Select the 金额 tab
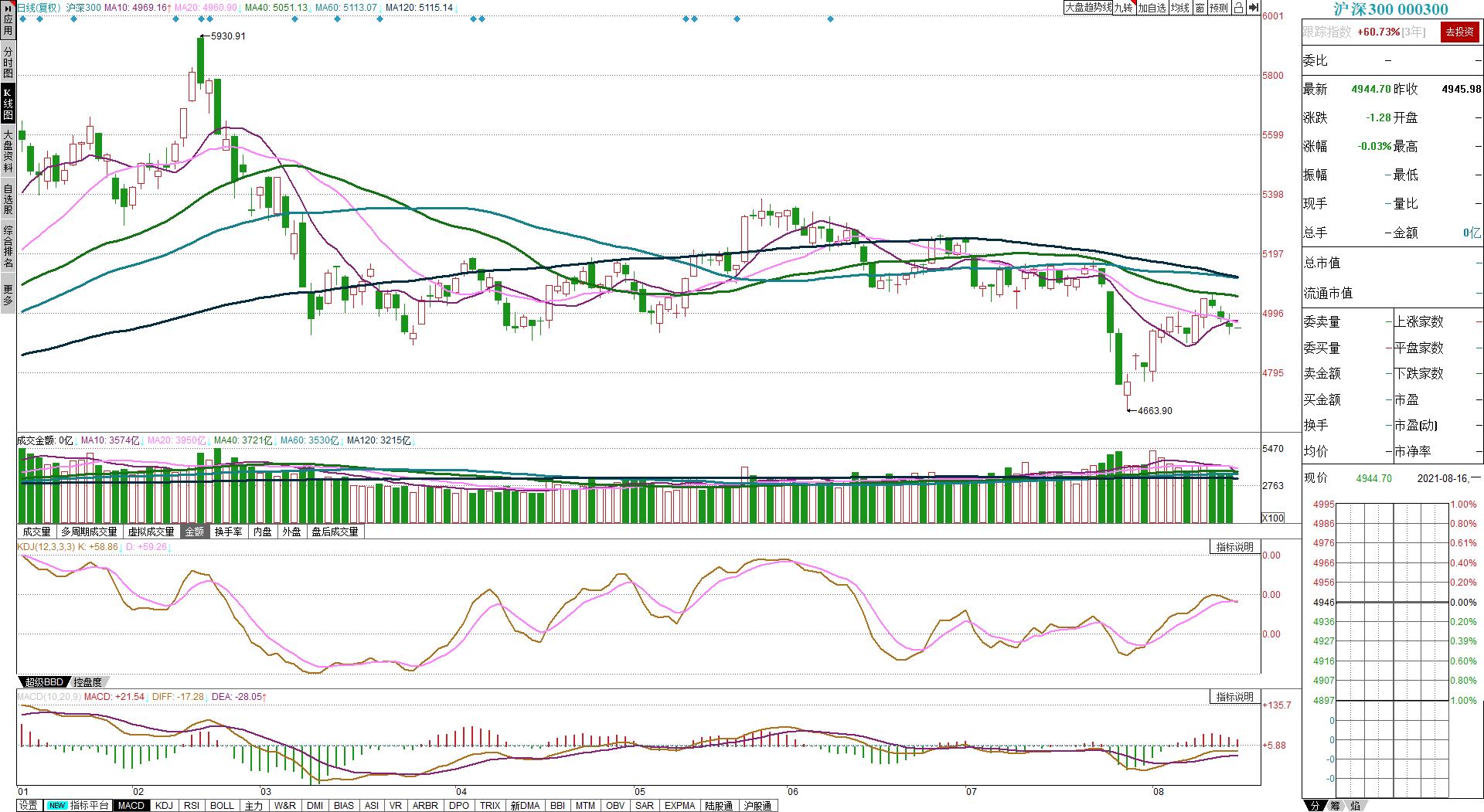The width and height of the screenshot is (1484, 812). (195, 532)
